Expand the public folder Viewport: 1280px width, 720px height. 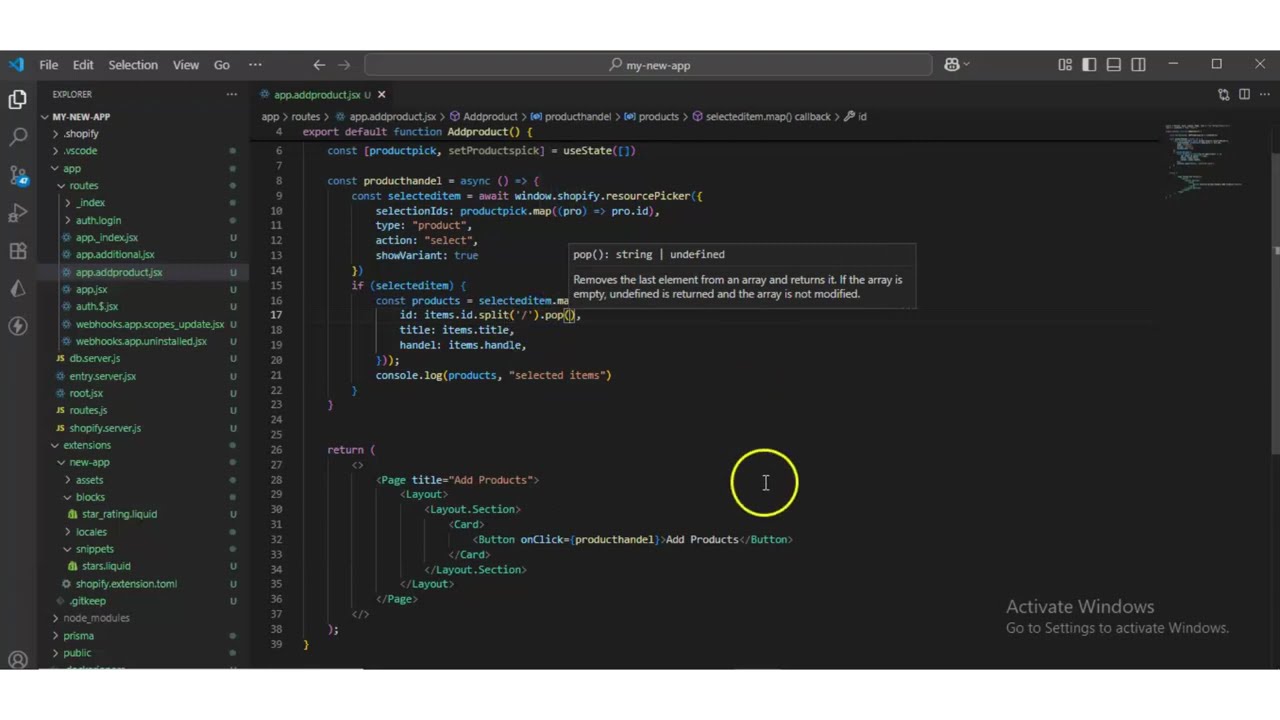coord(77,653)
